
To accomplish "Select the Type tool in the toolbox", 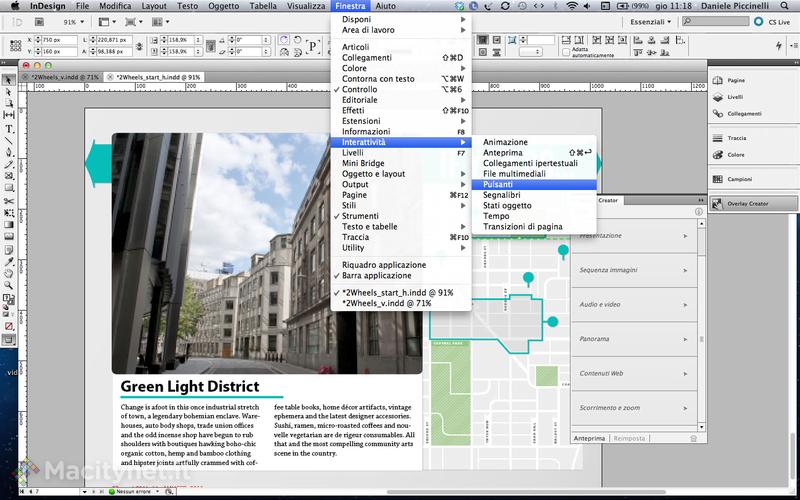I will (9, 129).
